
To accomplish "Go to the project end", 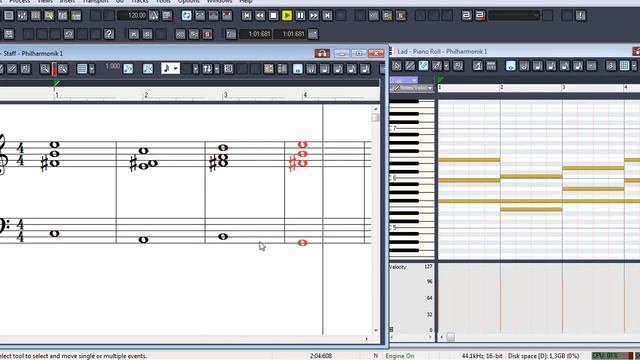I will 327,16.
